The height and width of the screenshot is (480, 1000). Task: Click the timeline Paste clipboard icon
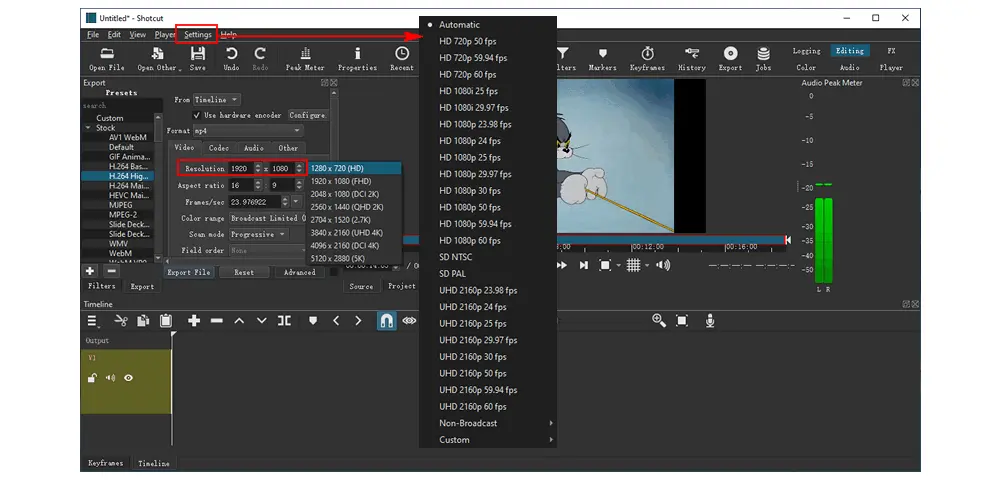[x=166, y=321]
